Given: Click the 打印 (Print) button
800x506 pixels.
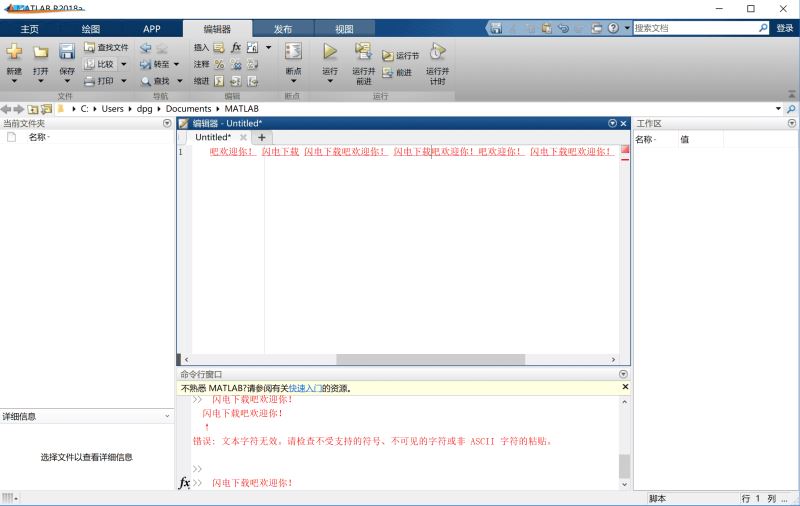Looking at the screenshot, I should [x=99, y=81].
